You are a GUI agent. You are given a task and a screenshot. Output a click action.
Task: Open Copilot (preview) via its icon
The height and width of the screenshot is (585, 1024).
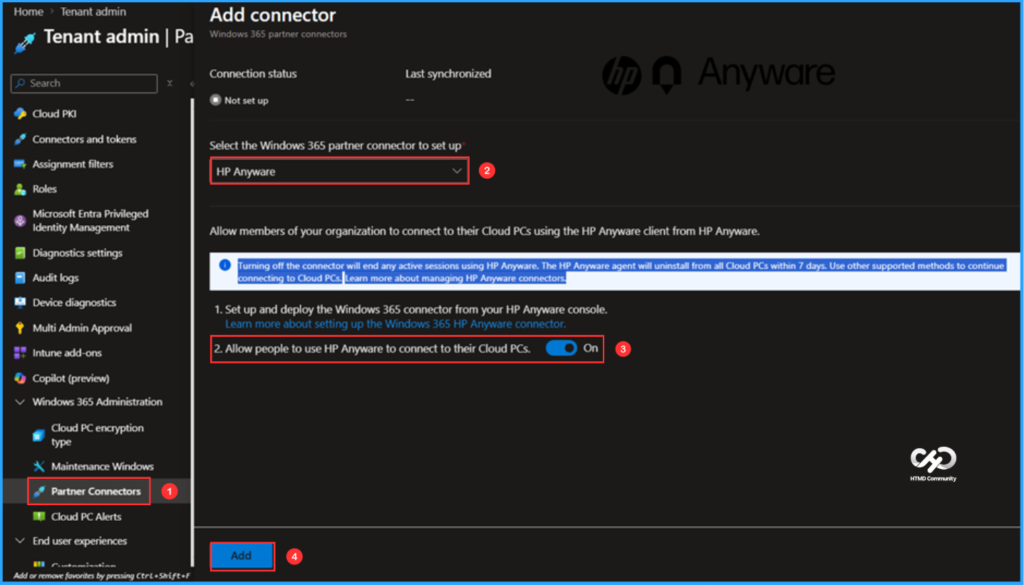[20, 377]
